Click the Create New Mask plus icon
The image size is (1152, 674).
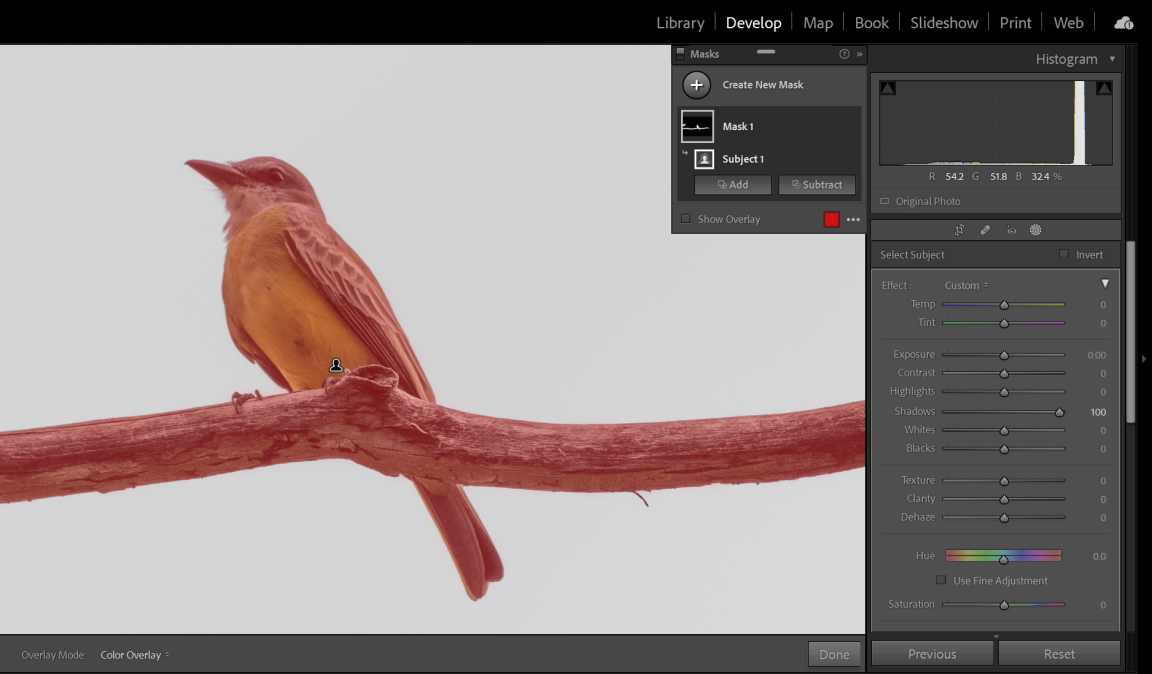pos(697,85)
